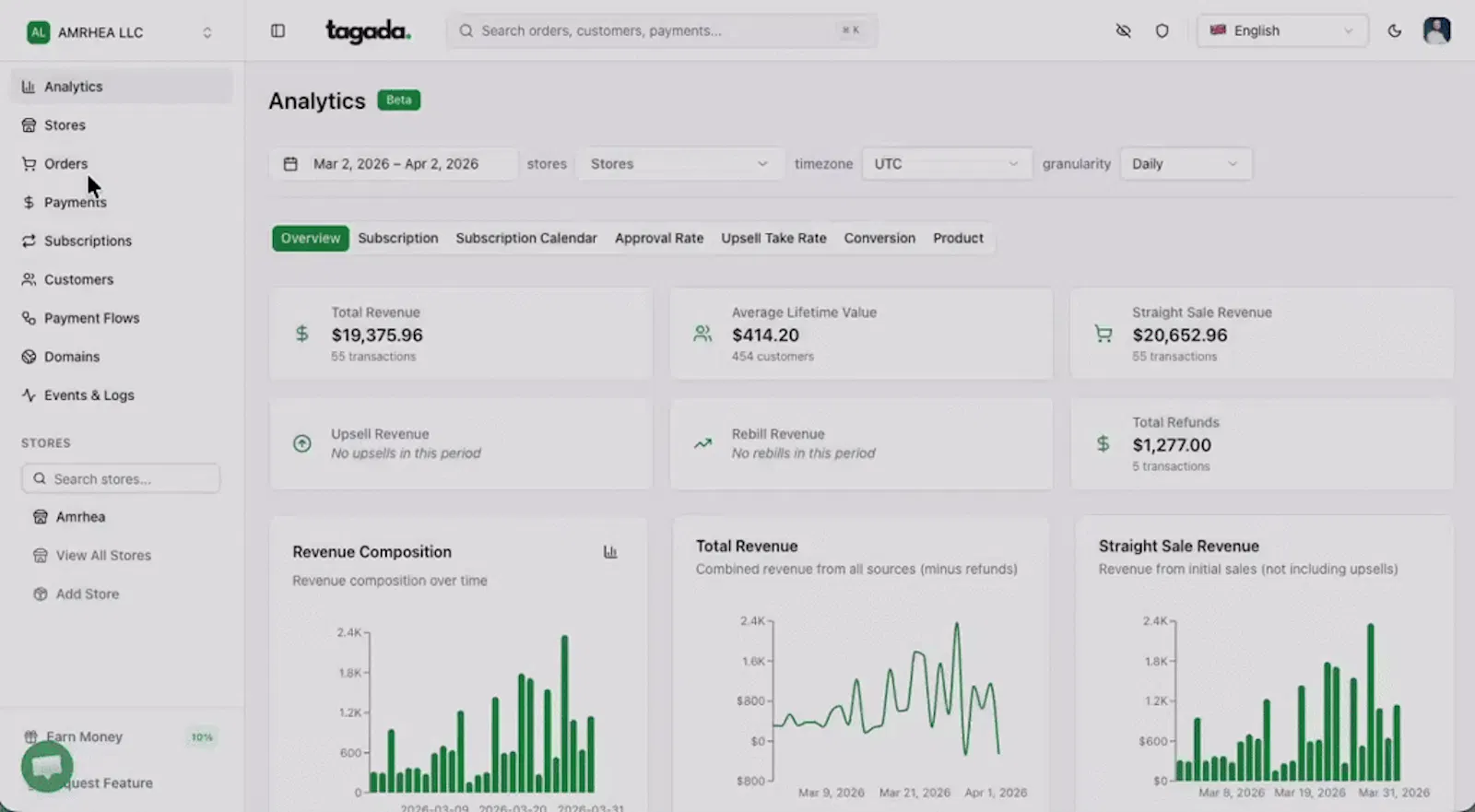Click the shield icon in header
The height and width of the screenshot is (812, 1475).
1162,30
